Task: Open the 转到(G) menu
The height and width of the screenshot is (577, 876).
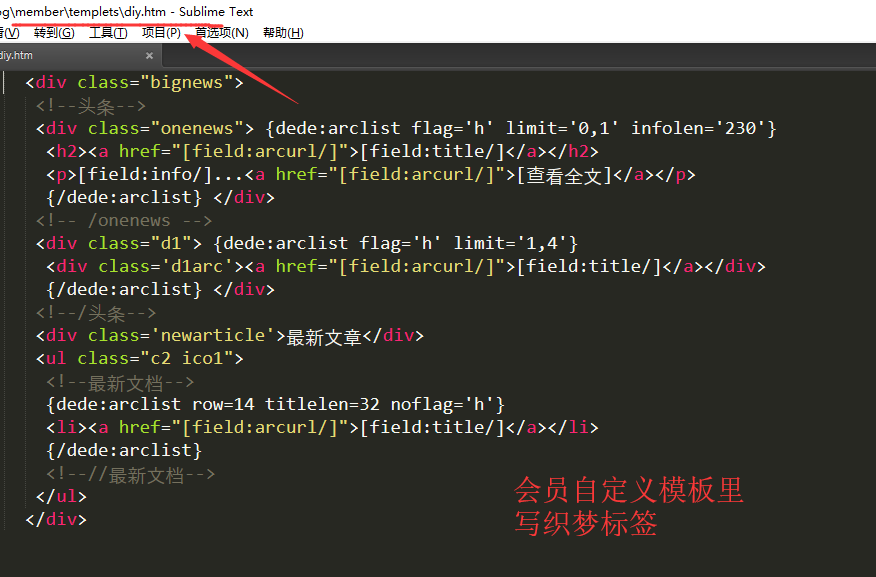Action: [53, 33]
